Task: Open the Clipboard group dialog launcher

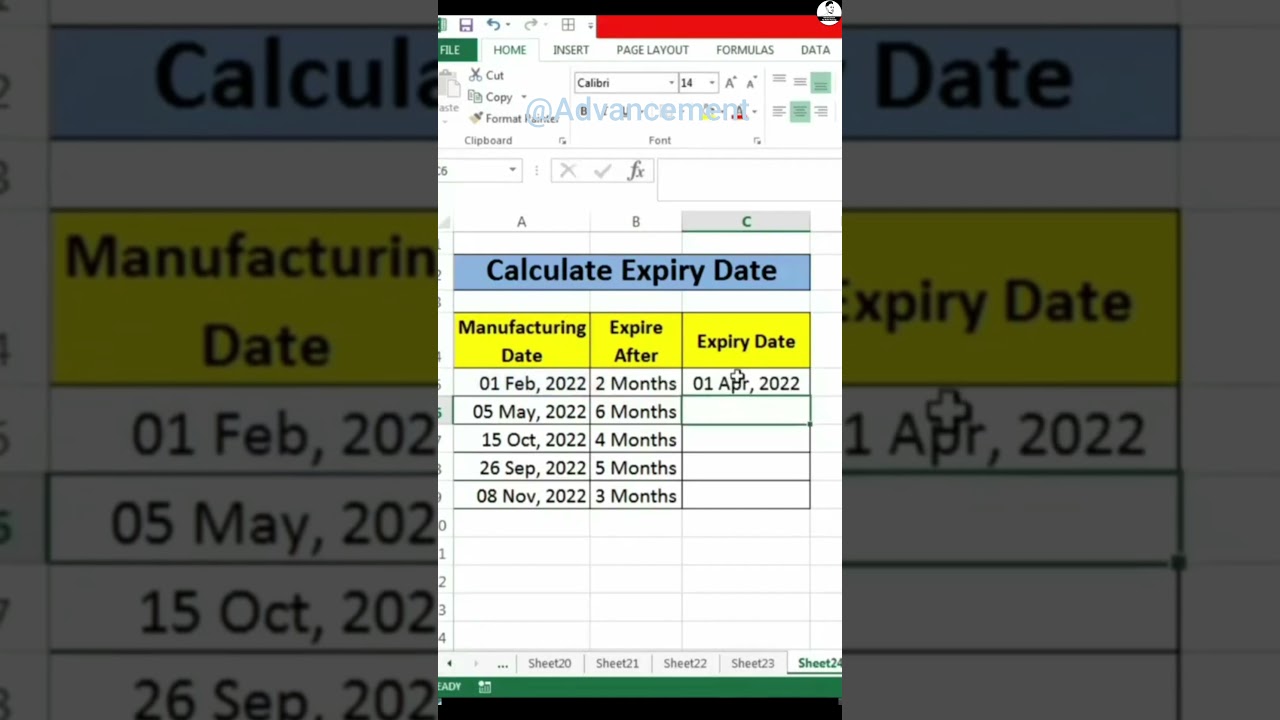Action: [x=562, y=141]
